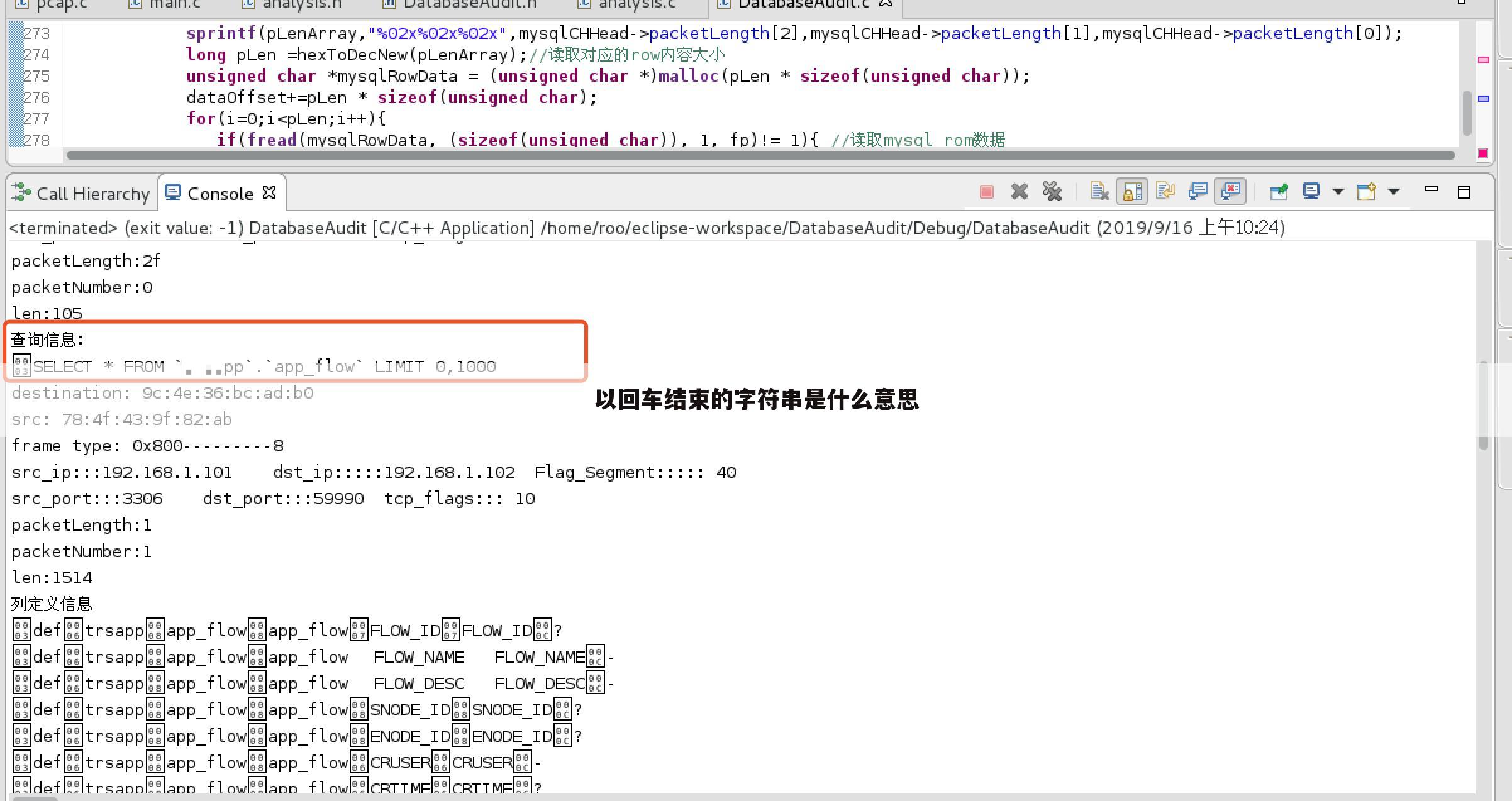1512x801 pixels.
Task: Click the 'packetNumber:1' console line
Action: (x=81, y=551)
